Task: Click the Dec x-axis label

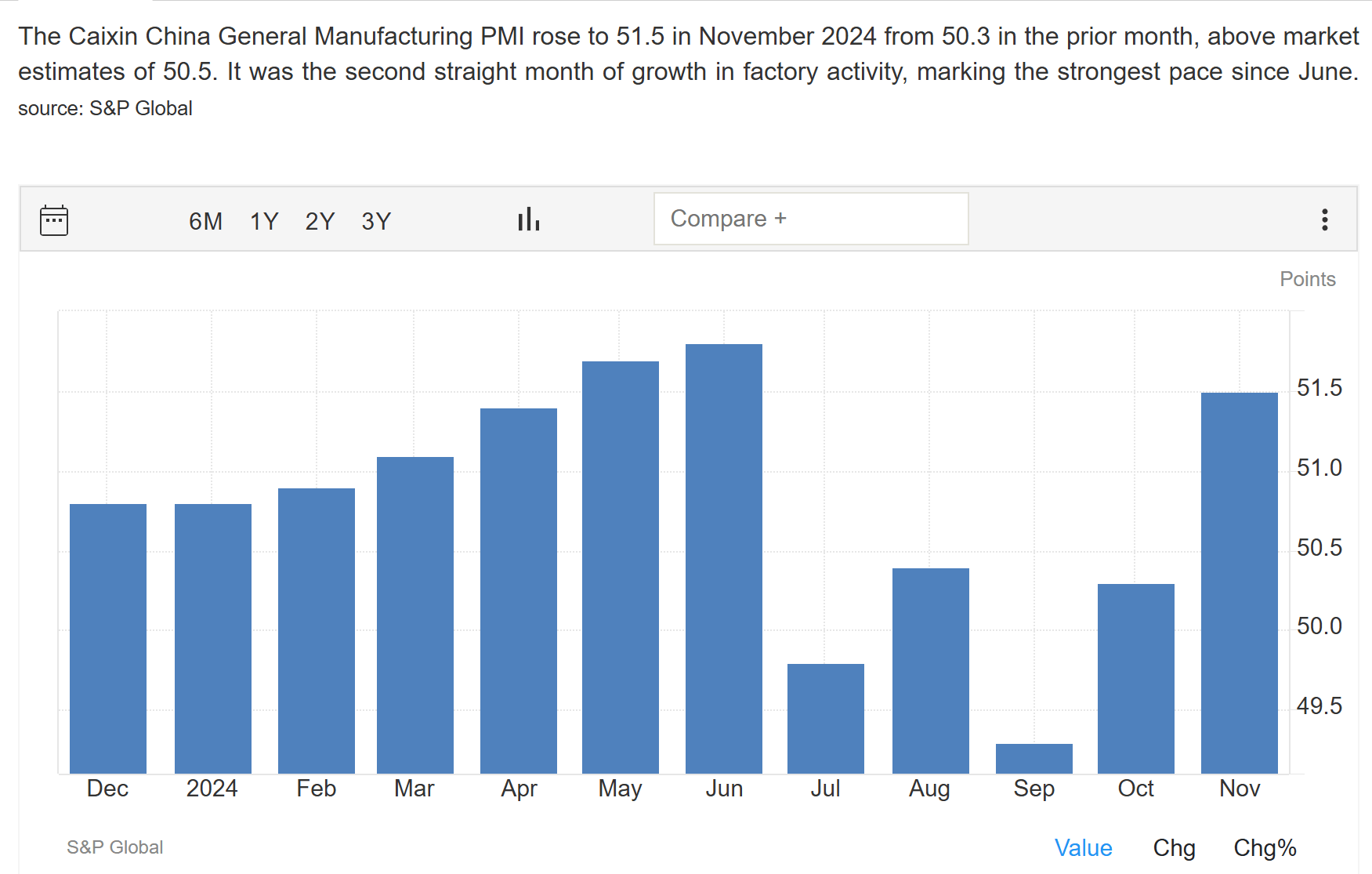Action: click(x=107, y=789)
